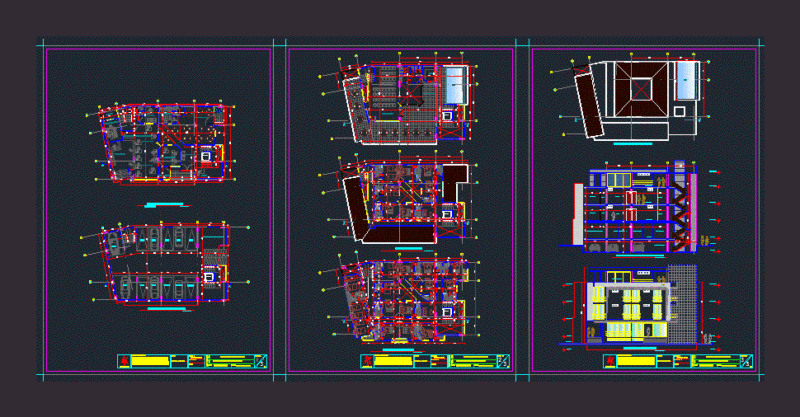This screenshot has height=417, width=800.
Task: Click the red logo in middle sheet title block
Action: point(367,361)
